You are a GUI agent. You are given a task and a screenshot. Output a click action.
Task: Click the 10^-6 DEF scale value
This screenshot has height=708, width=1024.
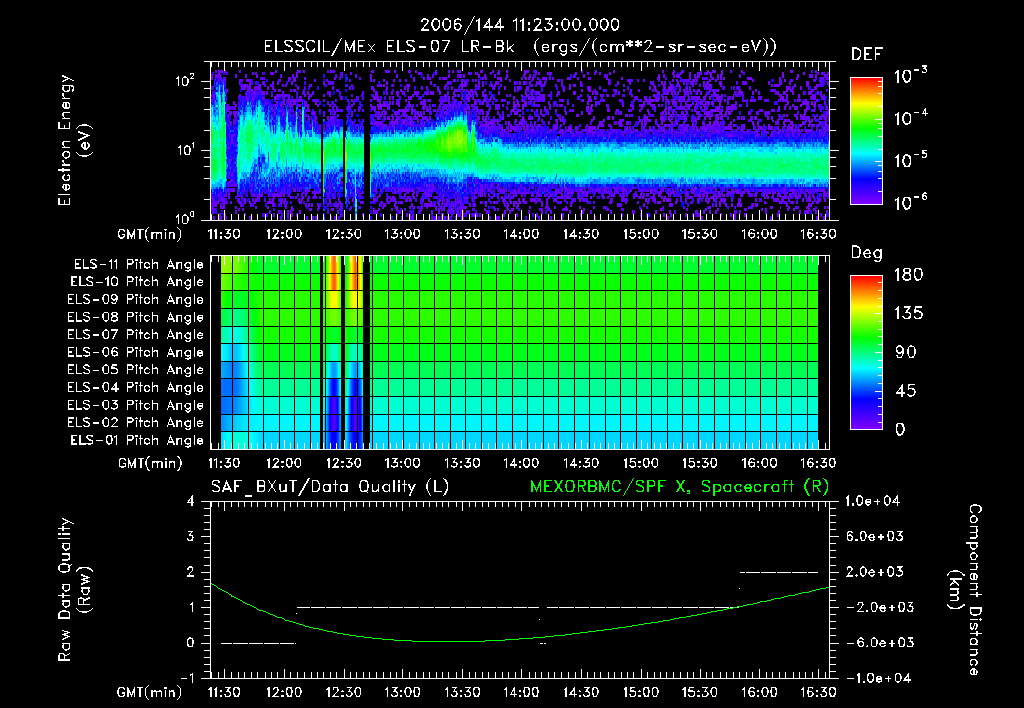coord(910,202)
